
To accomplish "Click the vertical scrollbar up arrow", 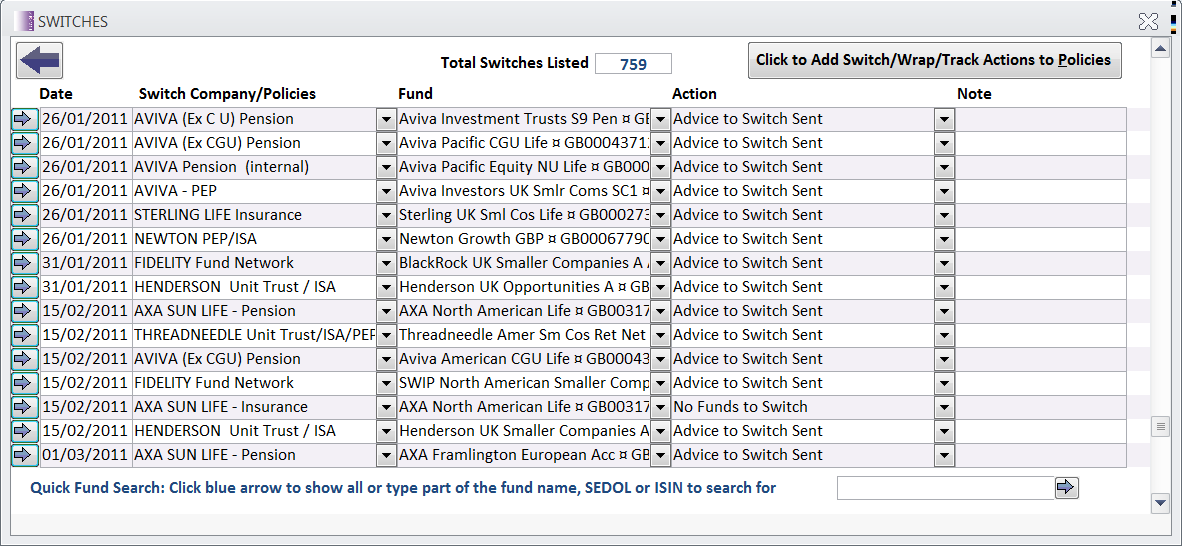I will coord(1160,50).
